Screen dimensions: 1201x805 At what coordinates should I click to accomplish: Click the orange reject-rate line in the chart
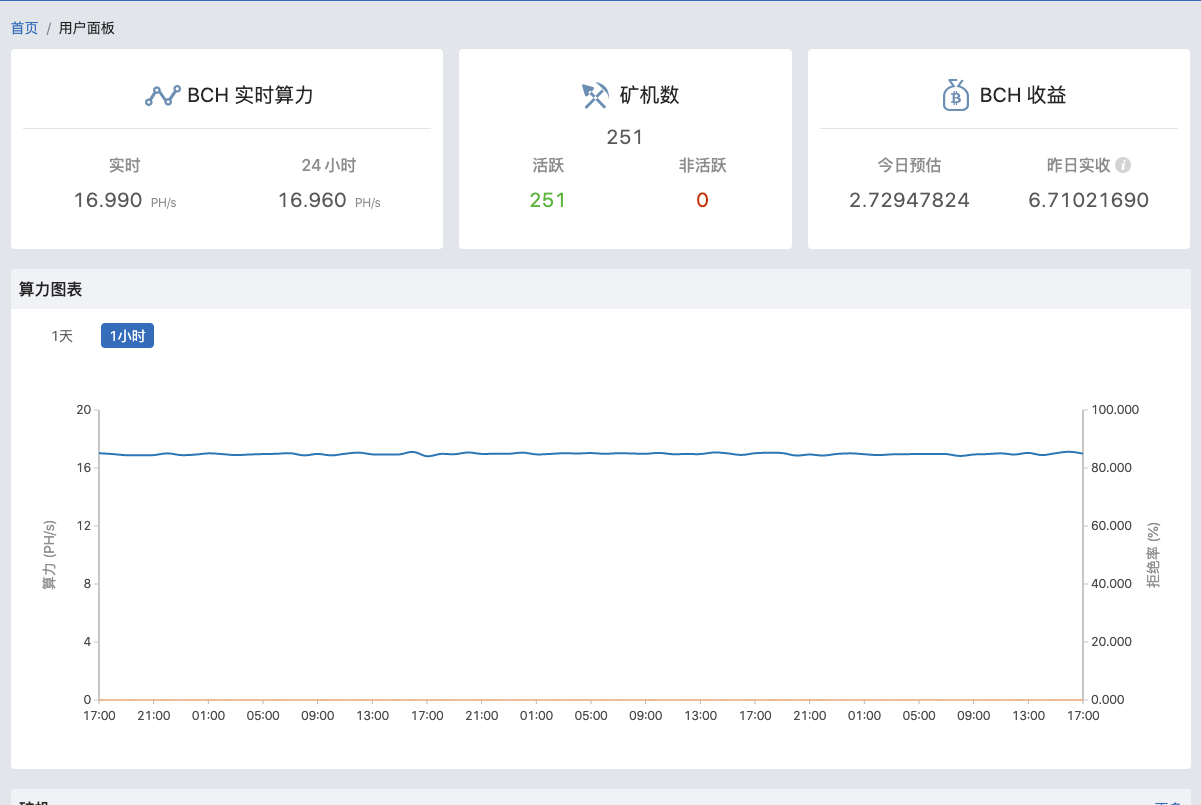590,699
